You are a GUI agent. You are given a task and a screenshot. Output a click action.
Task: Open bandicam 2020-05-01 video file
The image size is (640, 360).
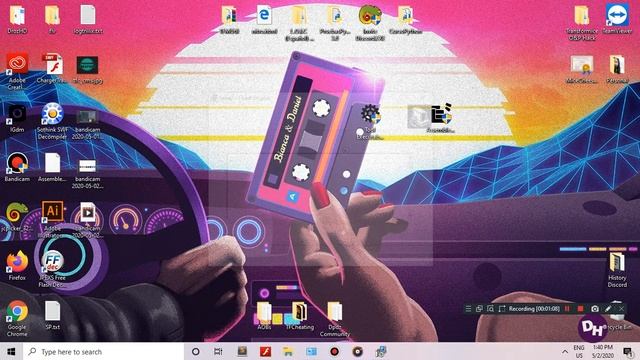point(87,124)
